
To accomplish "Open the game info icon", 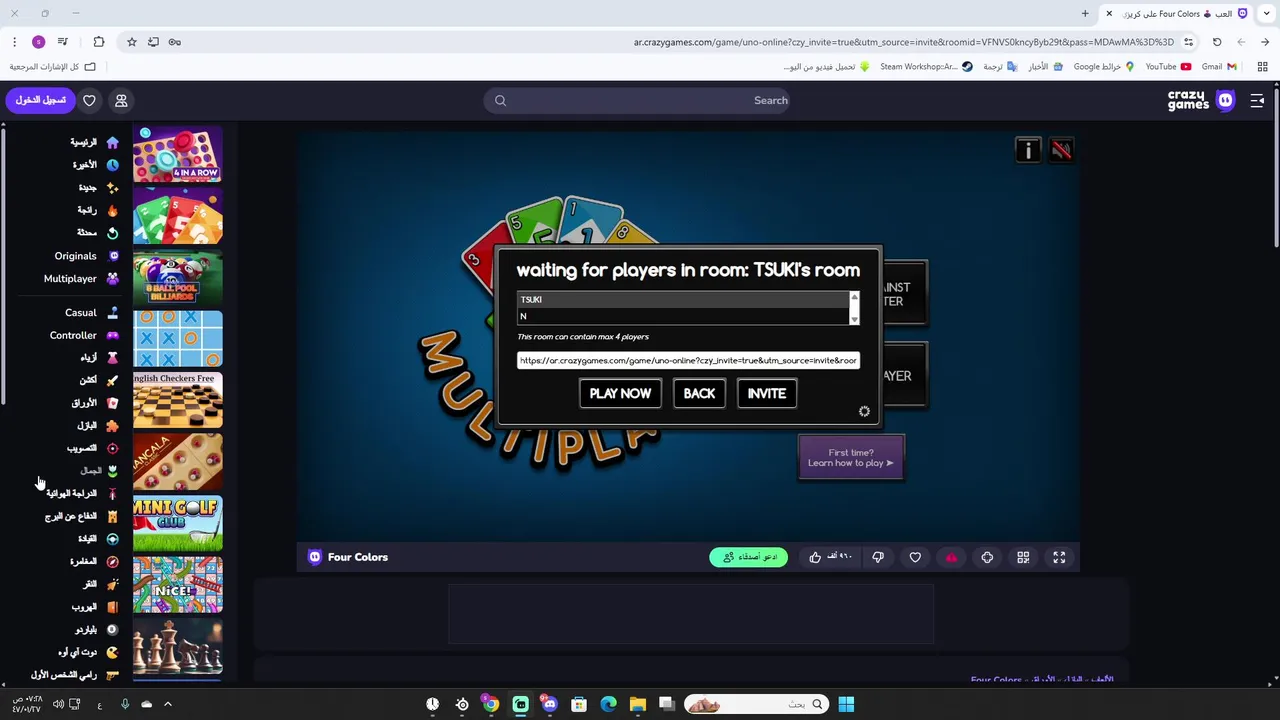I will (1028, 150).
